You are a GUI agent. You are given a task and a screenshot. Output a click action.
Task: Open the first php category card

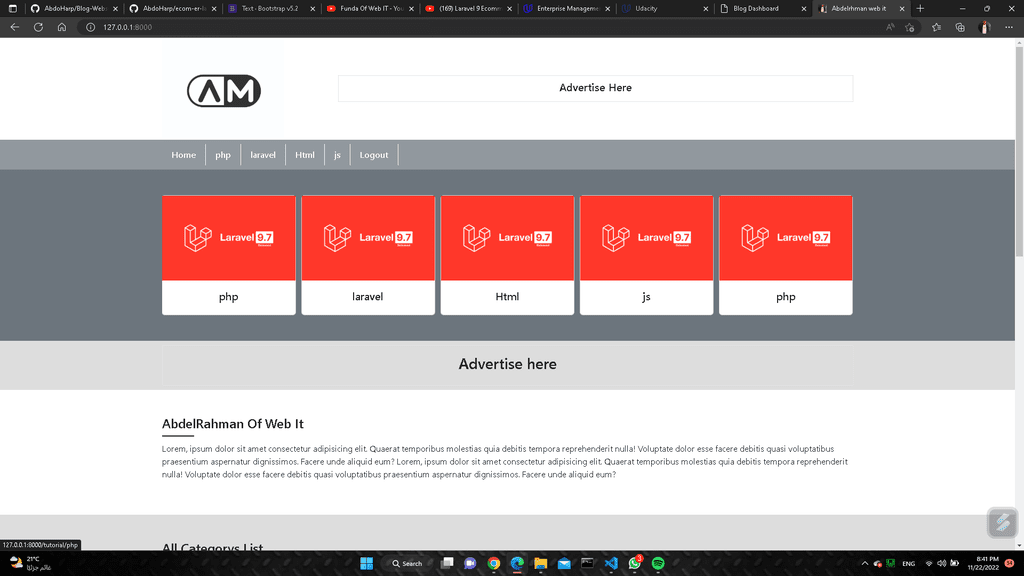point(229,255)
